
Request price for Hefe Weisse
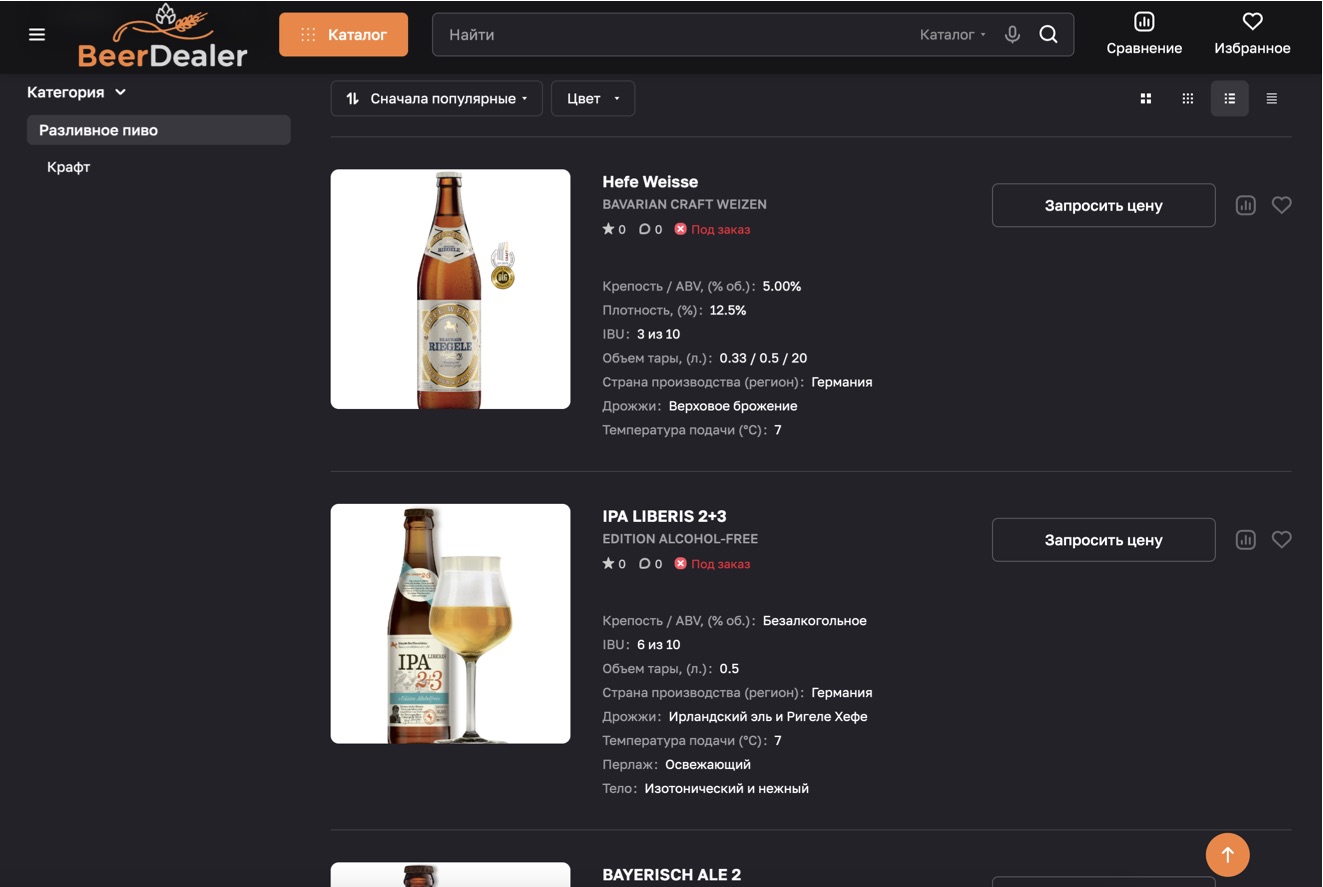(x=1104, y=205)
